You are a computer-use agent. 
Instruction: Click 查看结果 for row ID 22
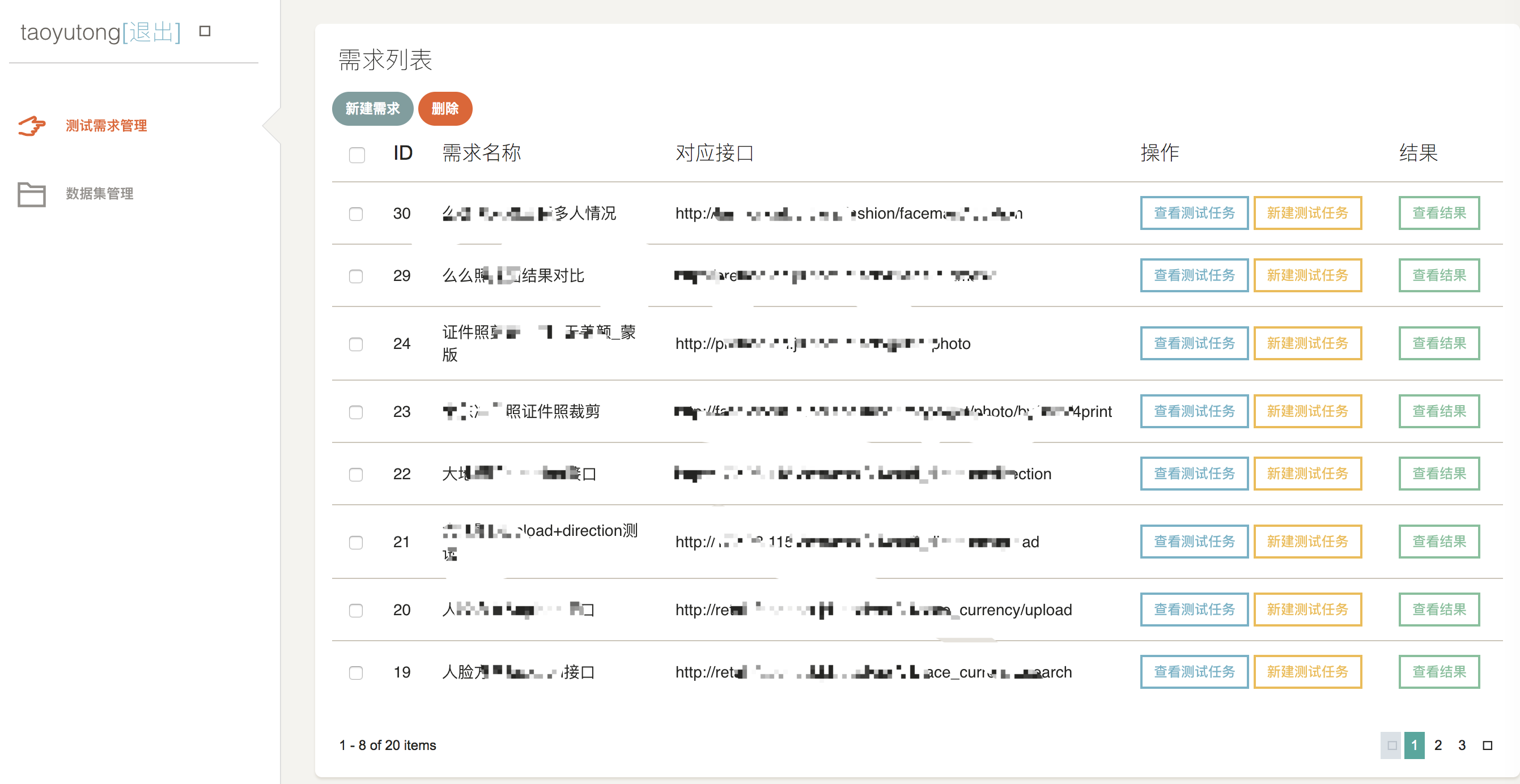point(1439,474)
